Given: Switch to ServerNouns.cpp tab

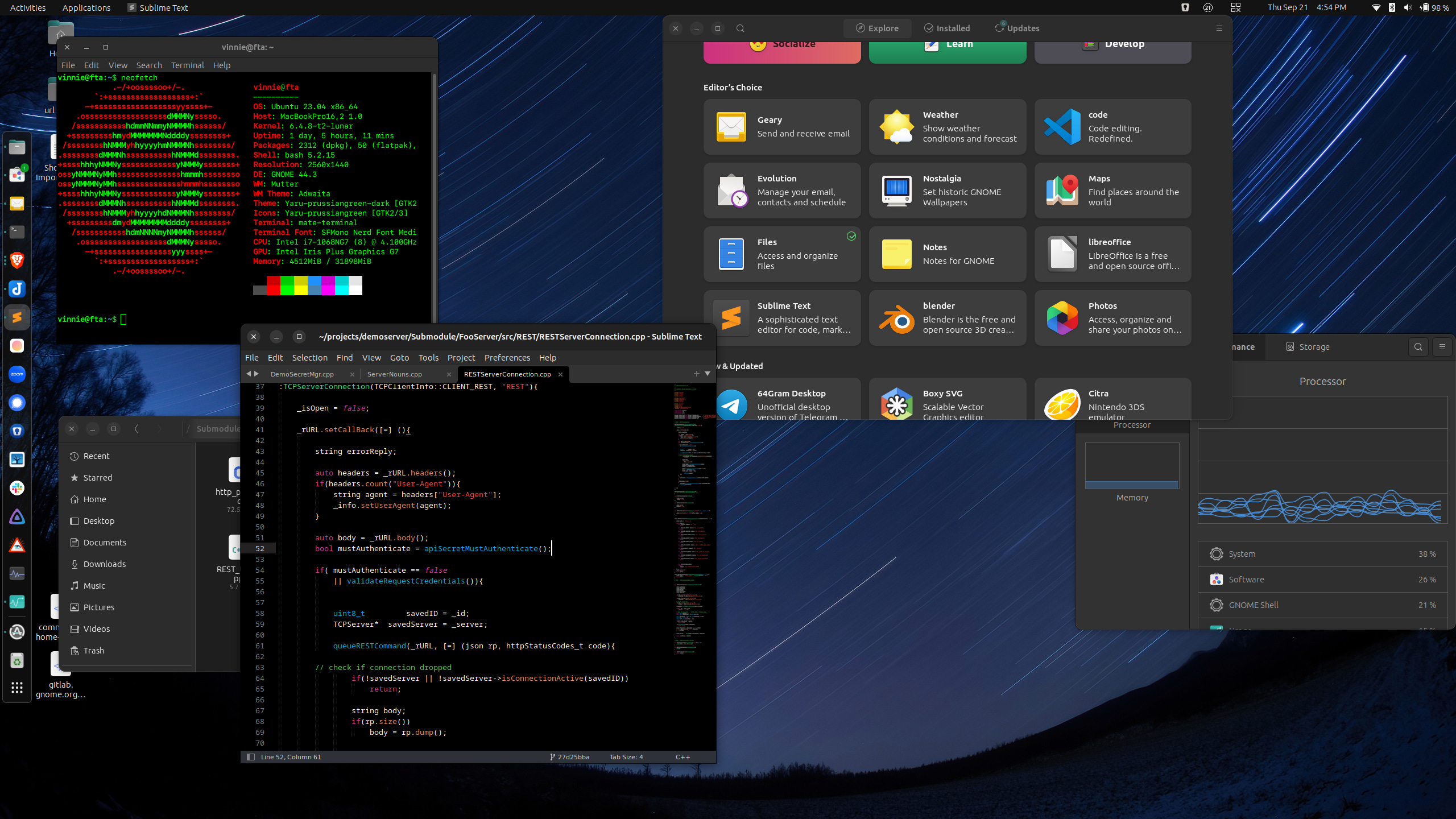Looking at the screenshot, I should (395, 374).
